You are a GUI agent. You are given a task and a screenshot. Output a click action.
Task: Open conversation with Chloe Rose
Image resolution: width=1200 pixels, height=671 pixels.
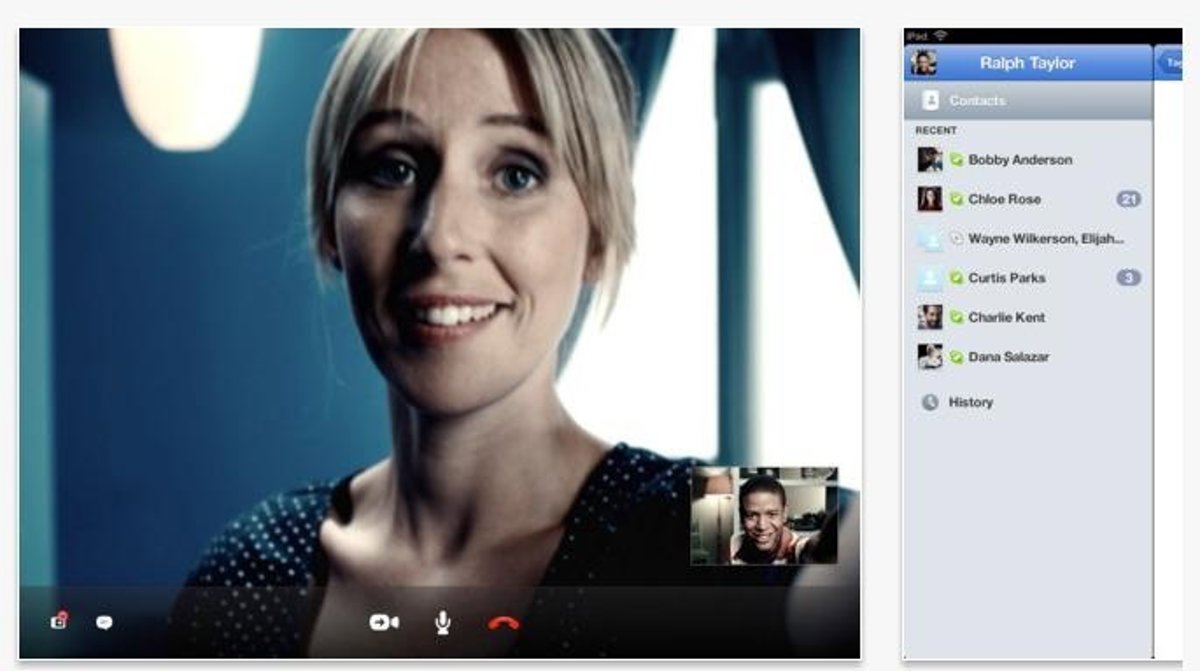click(1004, 199)
